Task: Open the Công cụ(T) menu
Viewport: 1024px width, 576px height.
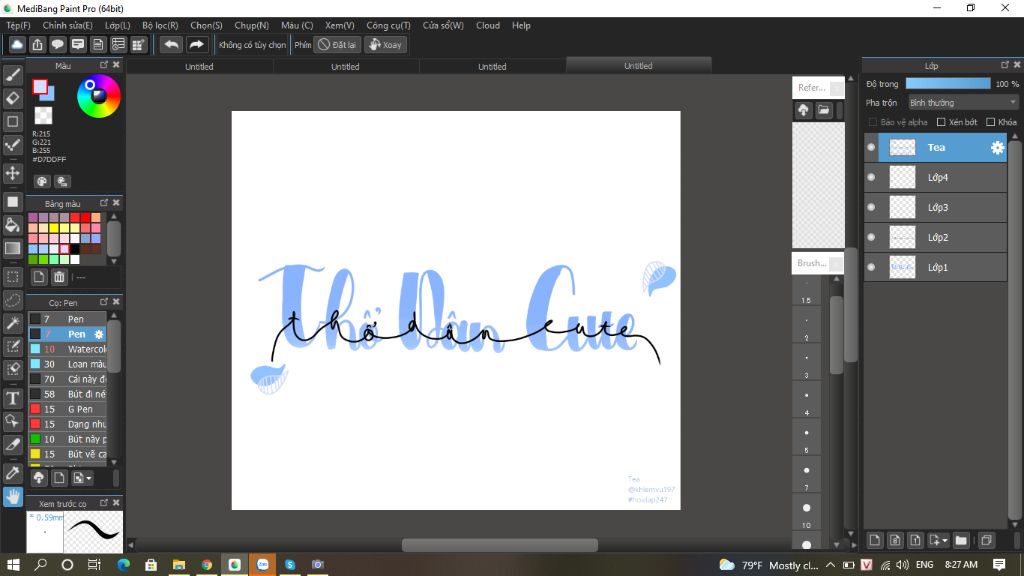Action: click(388, 25)
